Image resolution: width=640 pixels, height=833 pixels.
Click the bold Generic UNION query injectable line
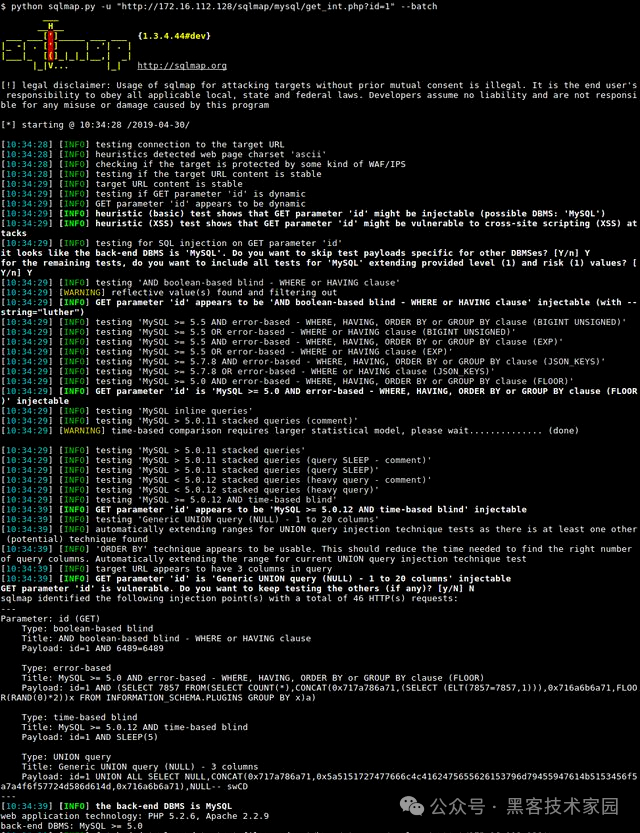tap(255, 579)
